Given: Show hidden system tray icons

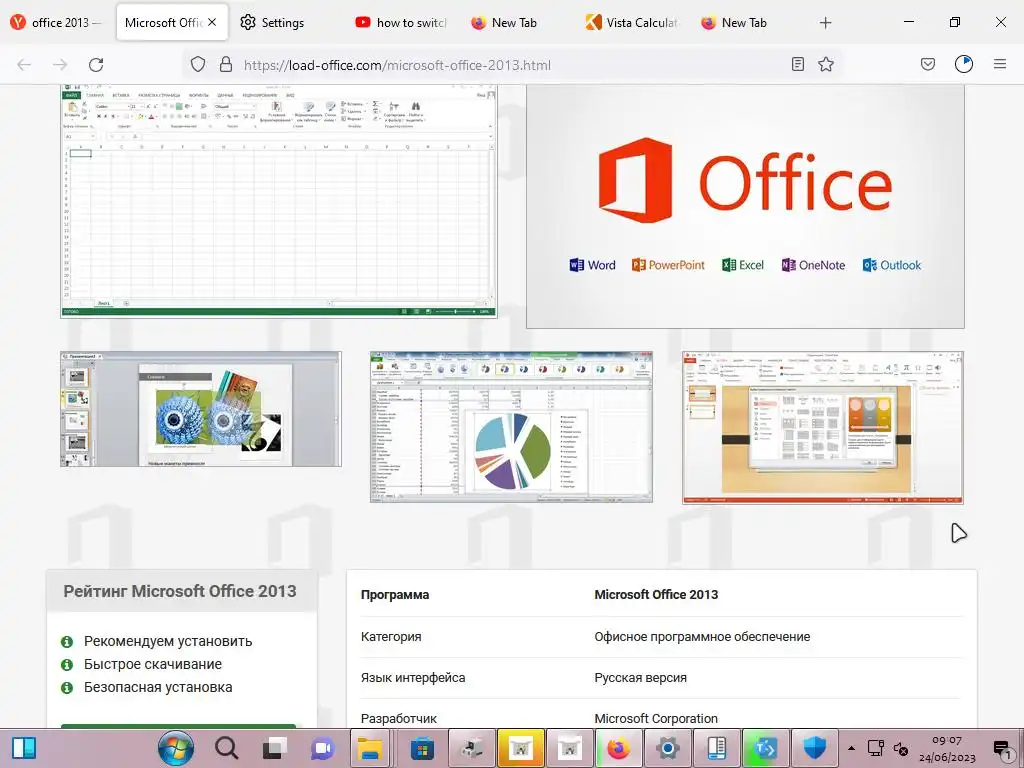Looking at the screenshot, I should point(851,748).
